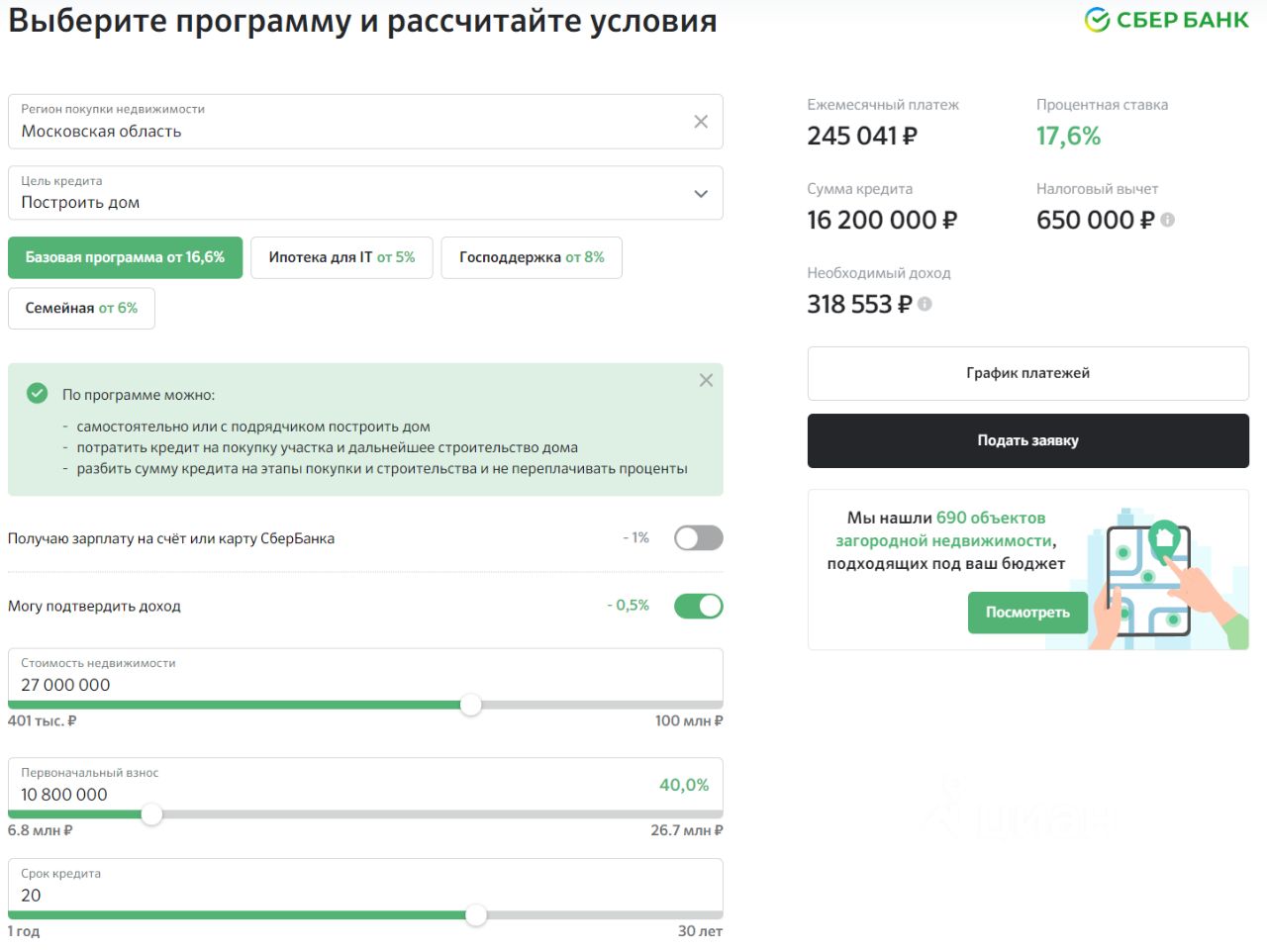The height and width of the screenshot is (952, 1267).
Task: Click the green checkmark icon in the info banner
Action: click(x=37, y=394)
